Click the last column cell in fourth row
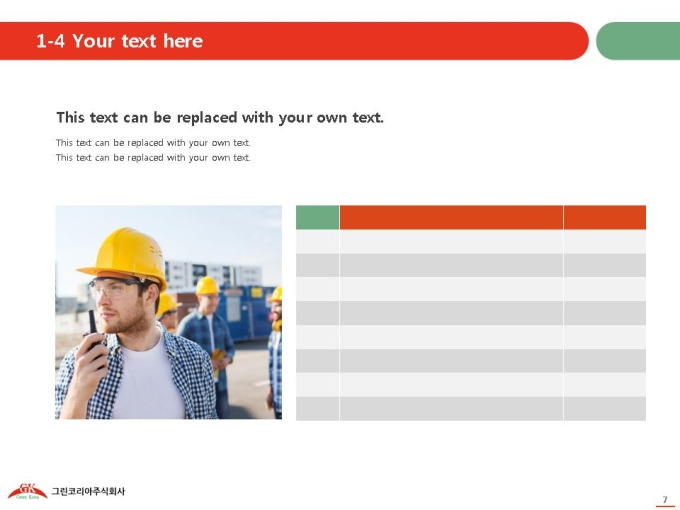The height and width of the screenshot is (510, 680). [605, 313]
